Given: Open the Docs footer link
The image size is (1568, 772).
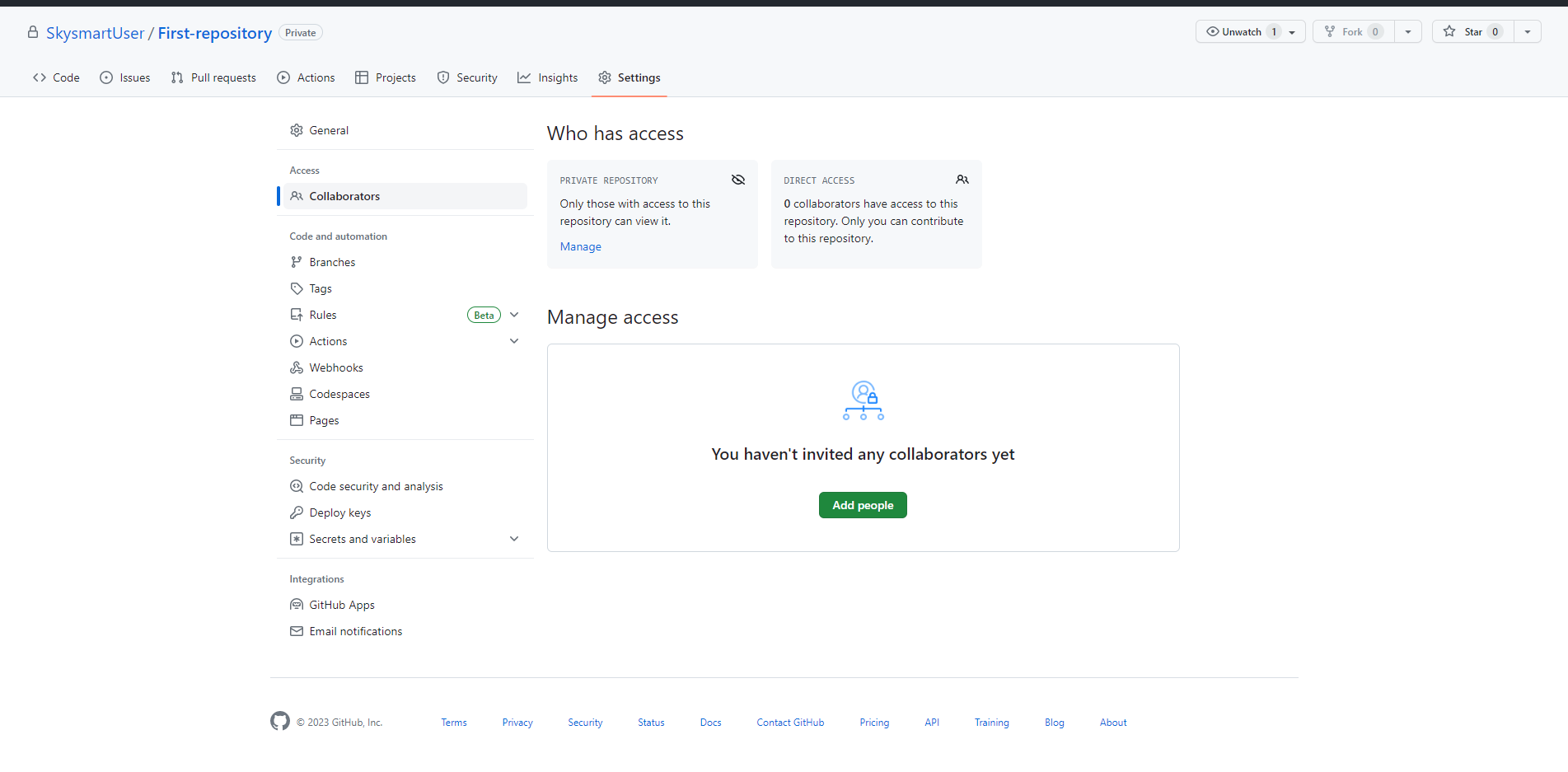Looking at the screenshot, I should pyautogui.click(x=711, y=723).
